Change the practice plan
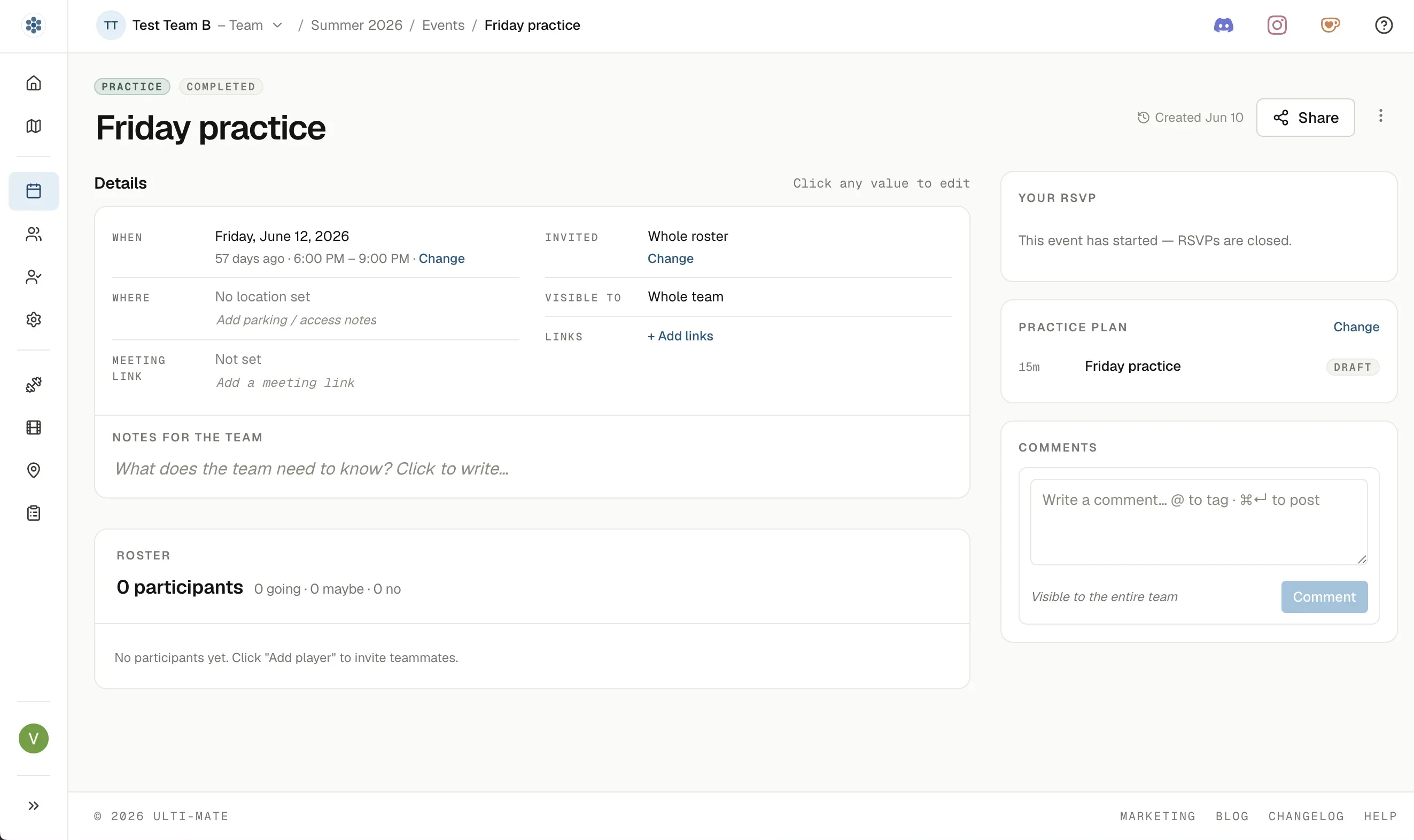 1356,326
